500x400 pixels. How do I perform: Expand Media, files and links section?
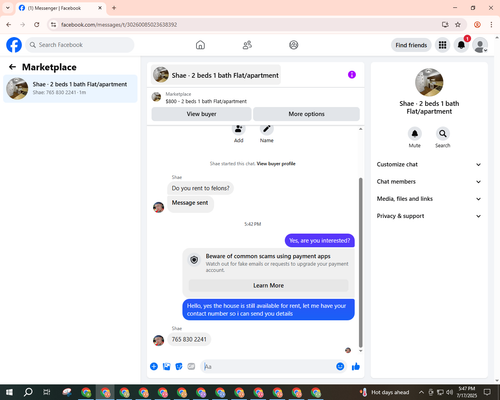click(429, 199)
